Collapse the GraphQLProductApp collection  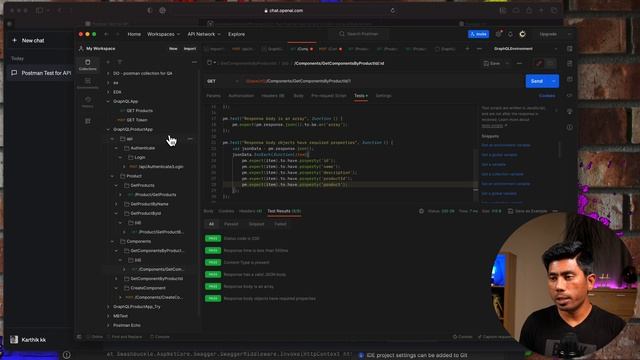pos(108,129)
